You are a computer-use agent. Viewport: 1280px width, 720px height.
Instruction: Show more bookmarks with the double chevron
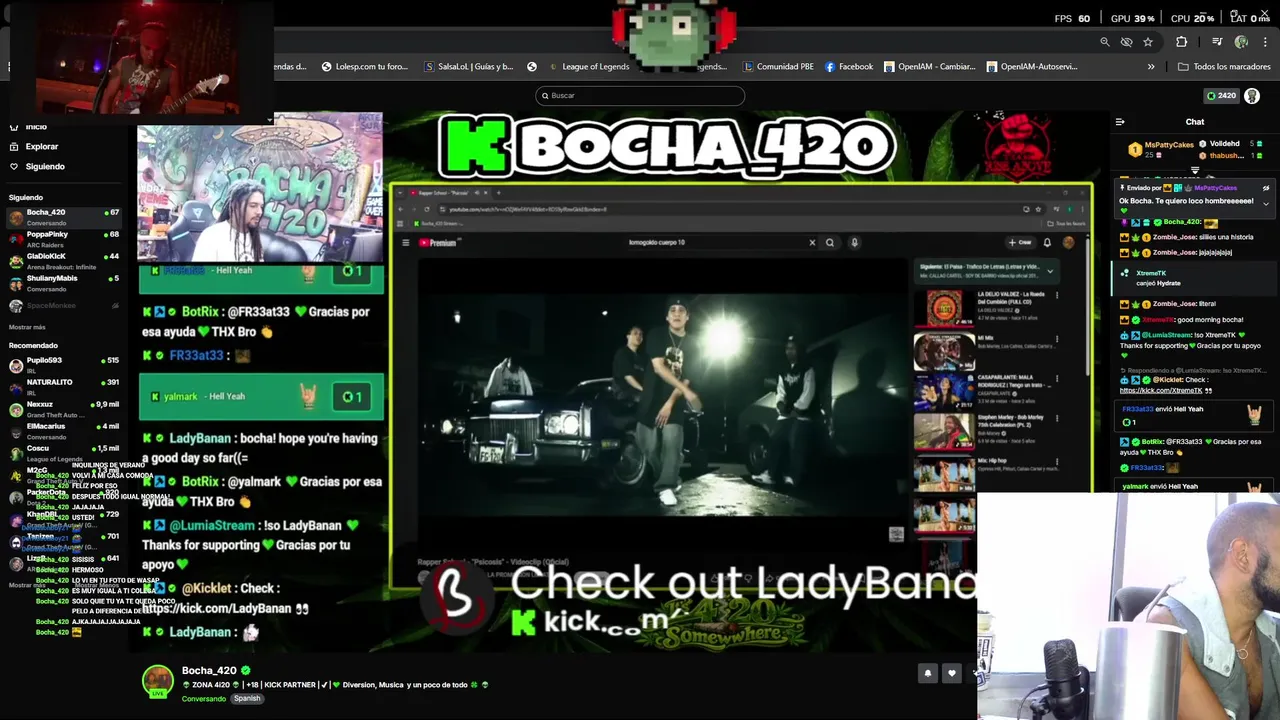[x=1151, y=67]
